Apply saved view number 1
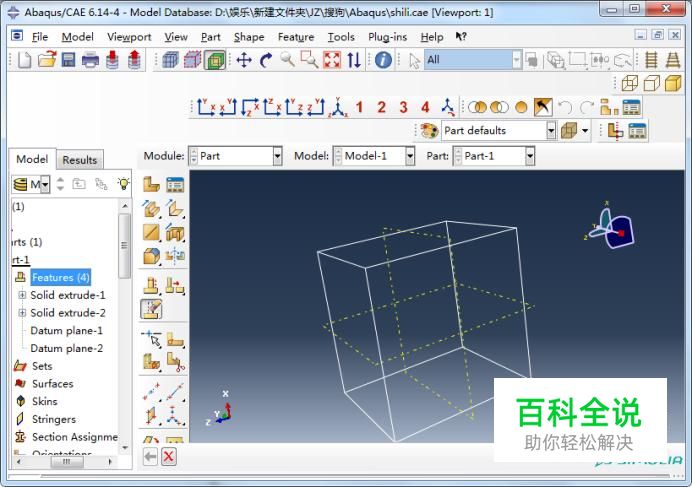692x487 pixels. [x=359, y=107]
